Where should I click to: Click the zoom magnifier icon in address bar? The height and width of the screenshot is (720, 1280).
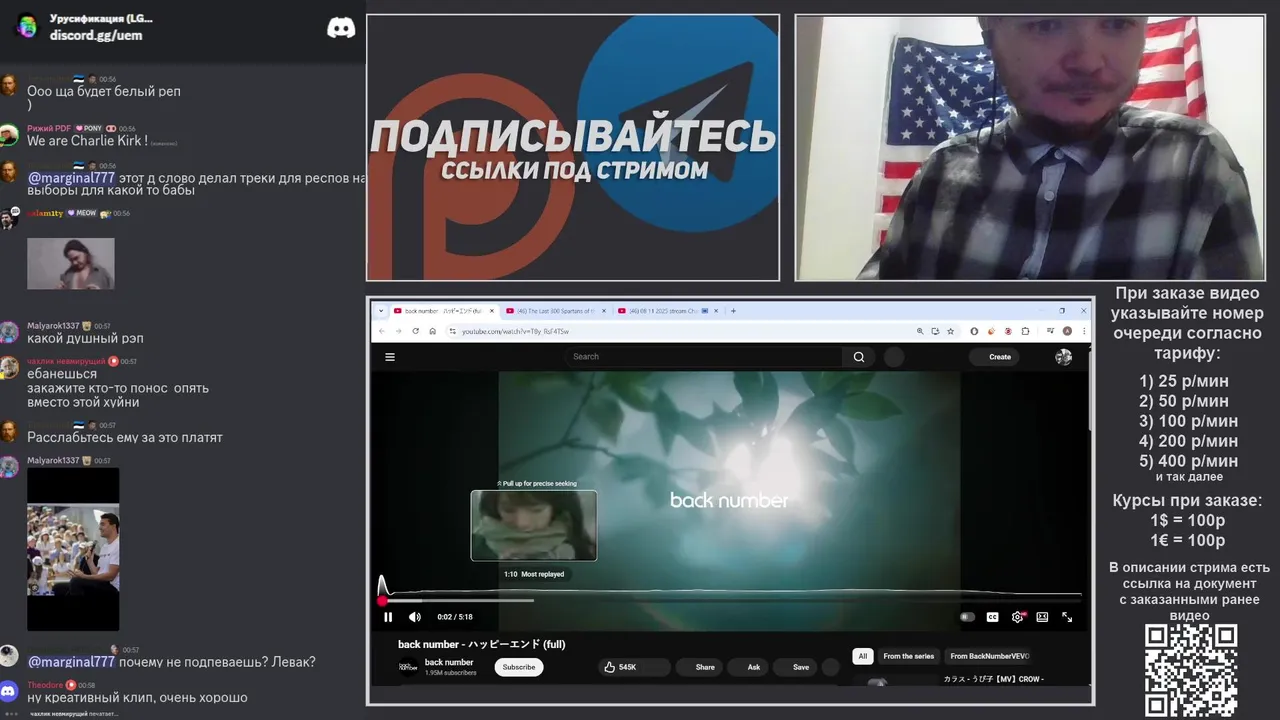[920, 331]
